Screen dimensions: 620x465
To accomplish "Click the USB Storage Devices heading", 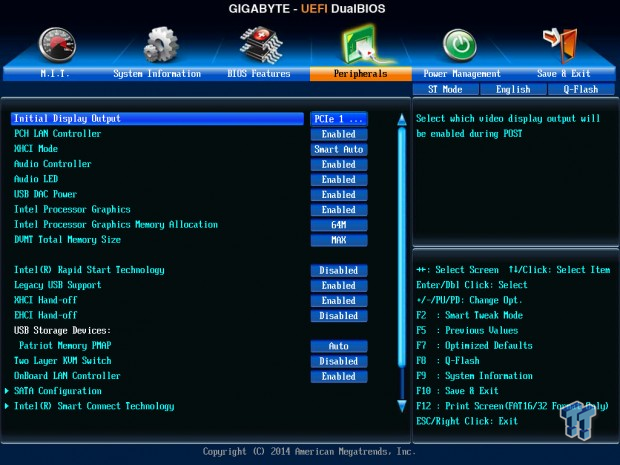I will click(x=62, y=330).
